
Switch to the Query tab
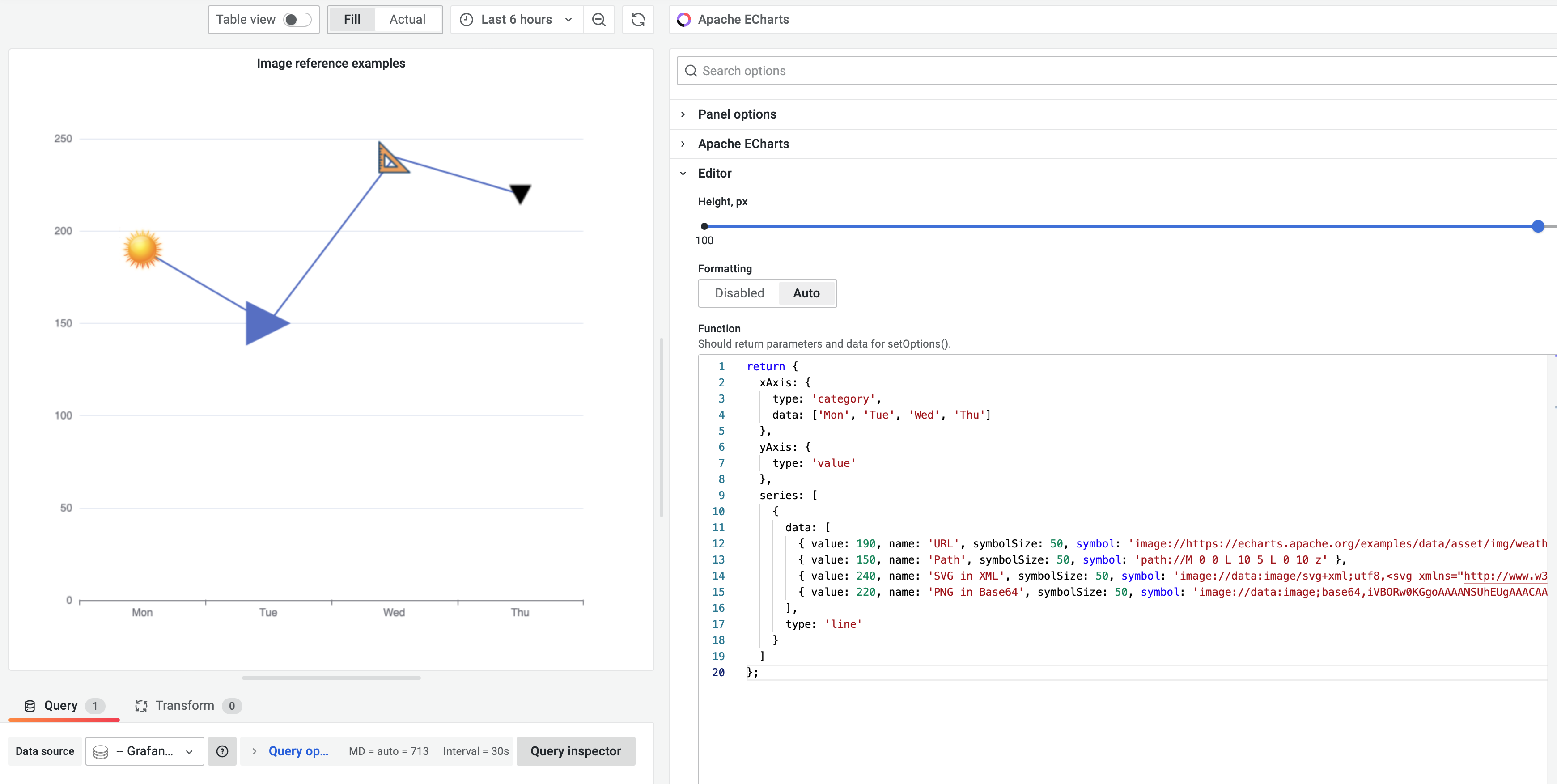[x=59, y=705]
